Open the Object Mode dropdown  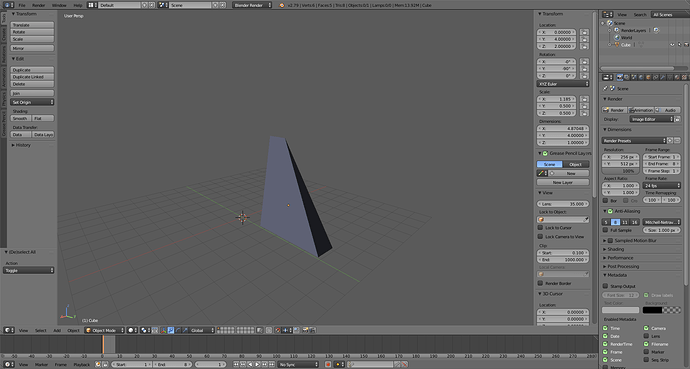point(104,330)
